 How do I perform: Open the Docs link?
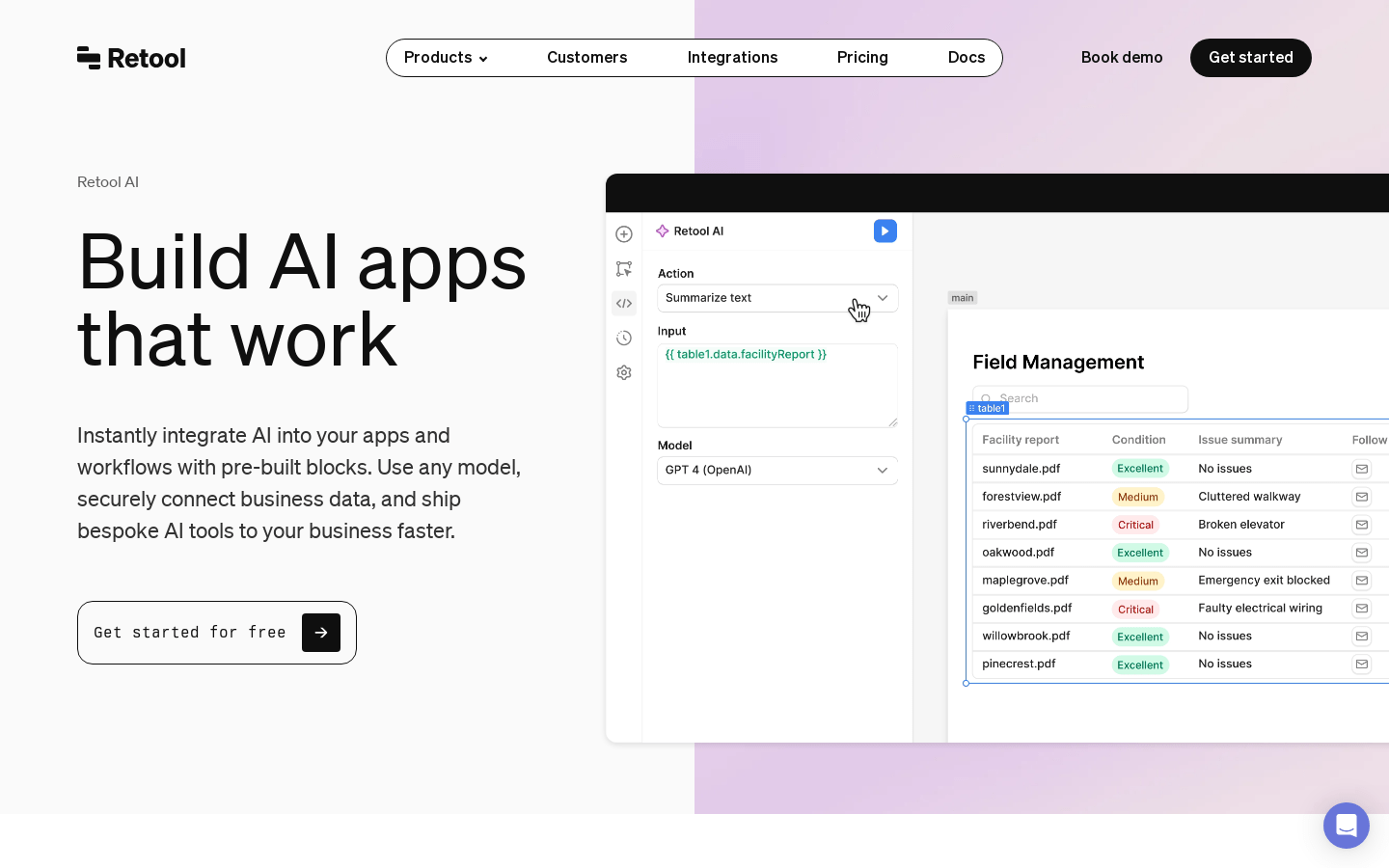[967, 58]
